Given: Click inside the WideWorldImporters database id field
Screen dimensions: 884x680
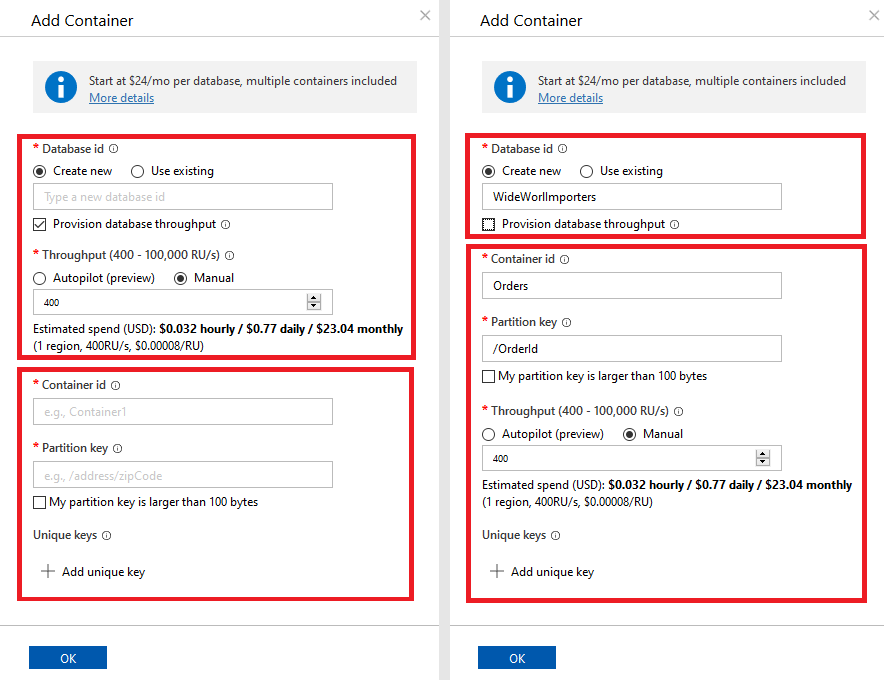Looking at the screenshot, I should (631, 196).
